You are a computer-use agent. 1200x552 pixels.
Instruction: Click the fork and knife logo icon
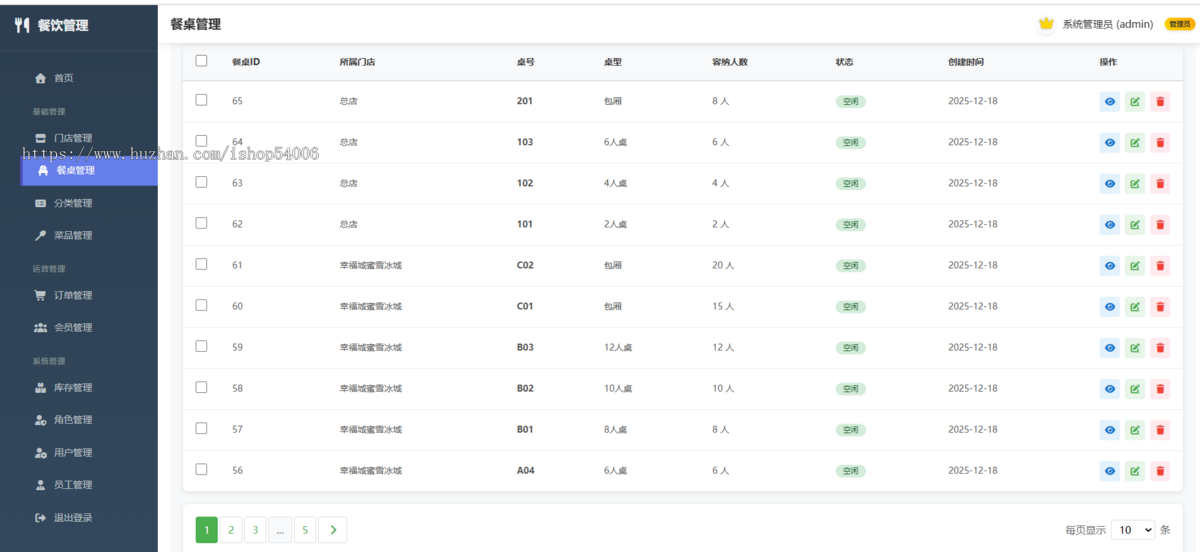pos(22,26)
